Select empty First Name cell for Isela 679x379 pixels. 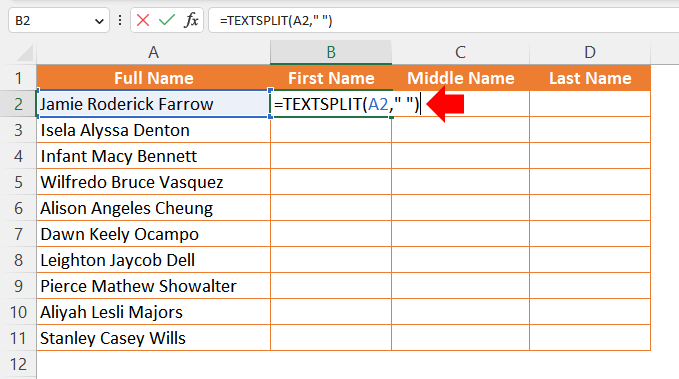click(x=331, y=130)
